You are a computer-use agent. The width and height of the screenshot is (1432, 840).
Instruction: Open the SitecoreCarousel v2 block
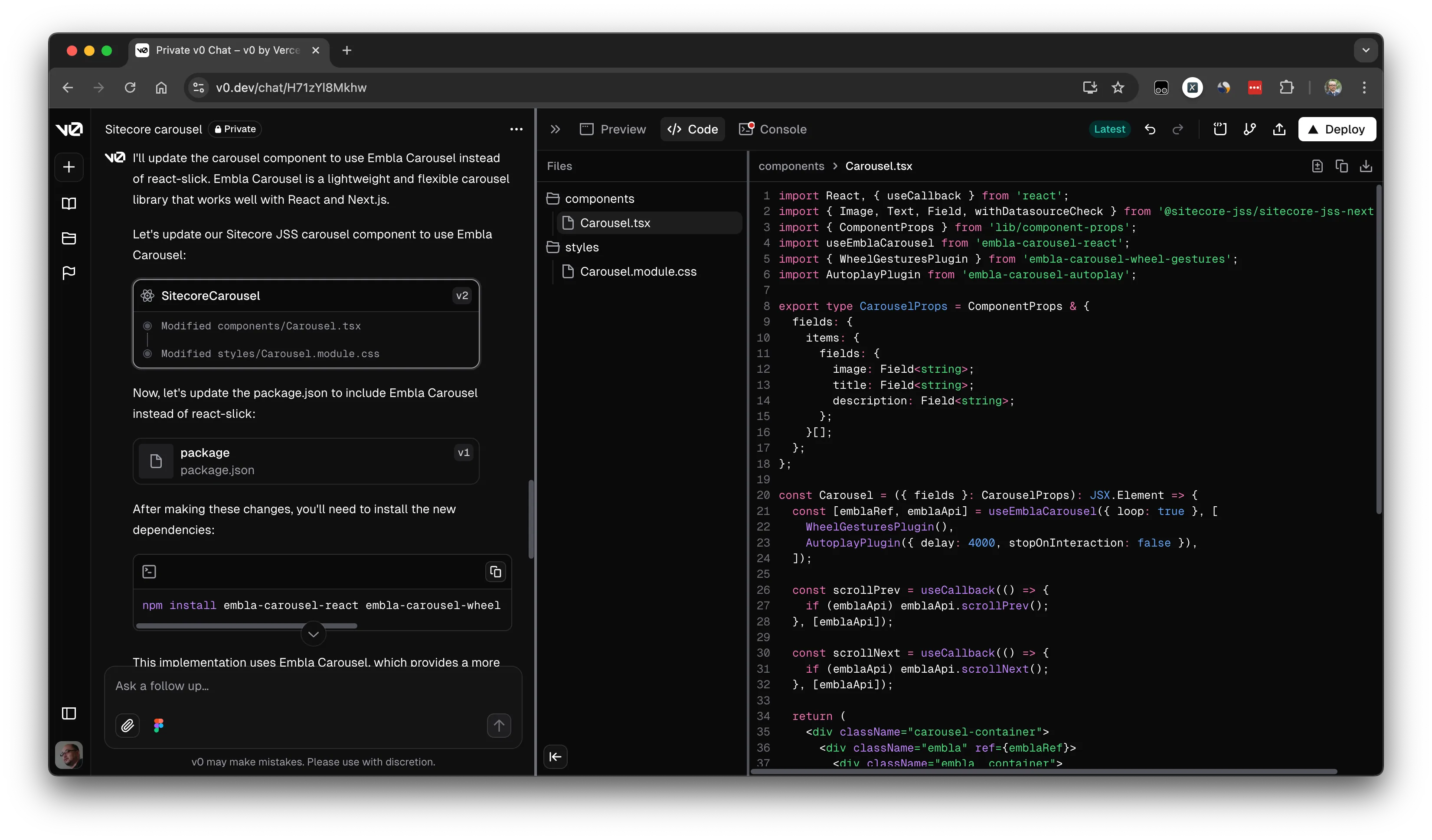306,296
